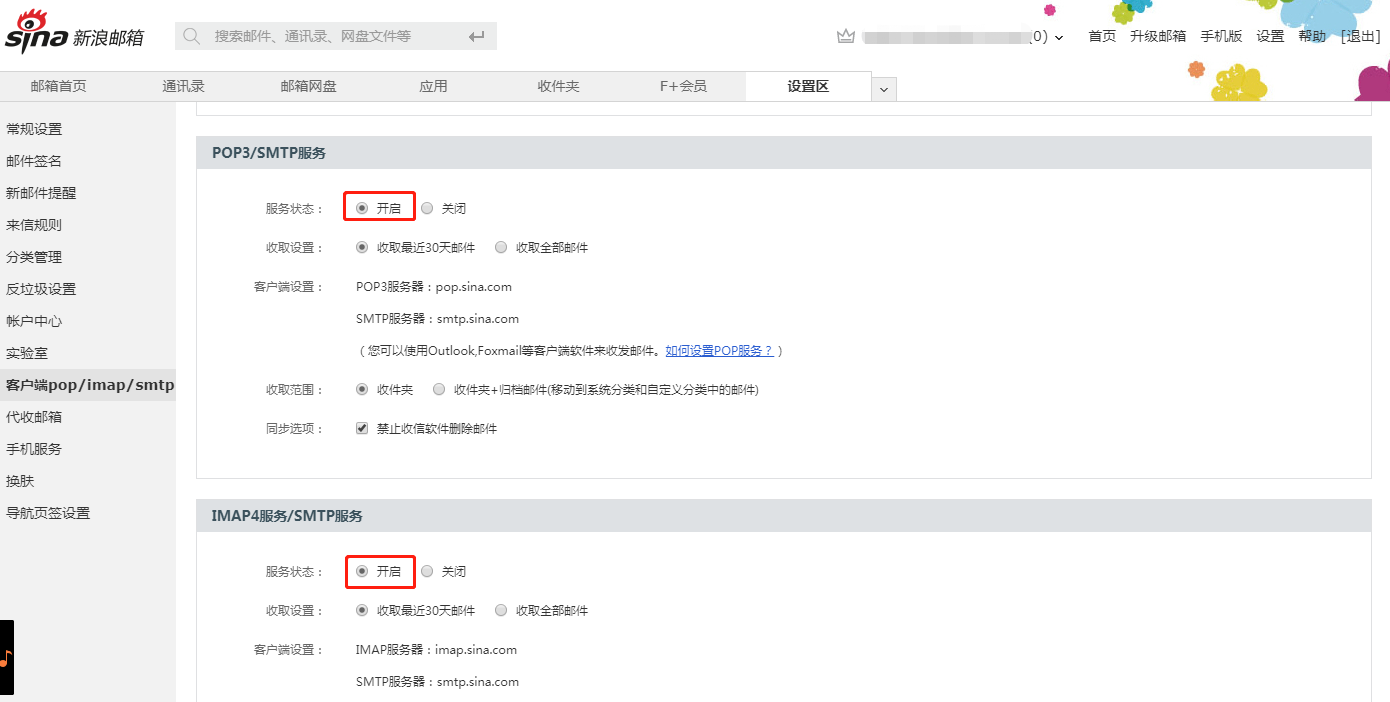
Task: Click the Sina 新浪邮箱 logo
Action: pos(75,33)
